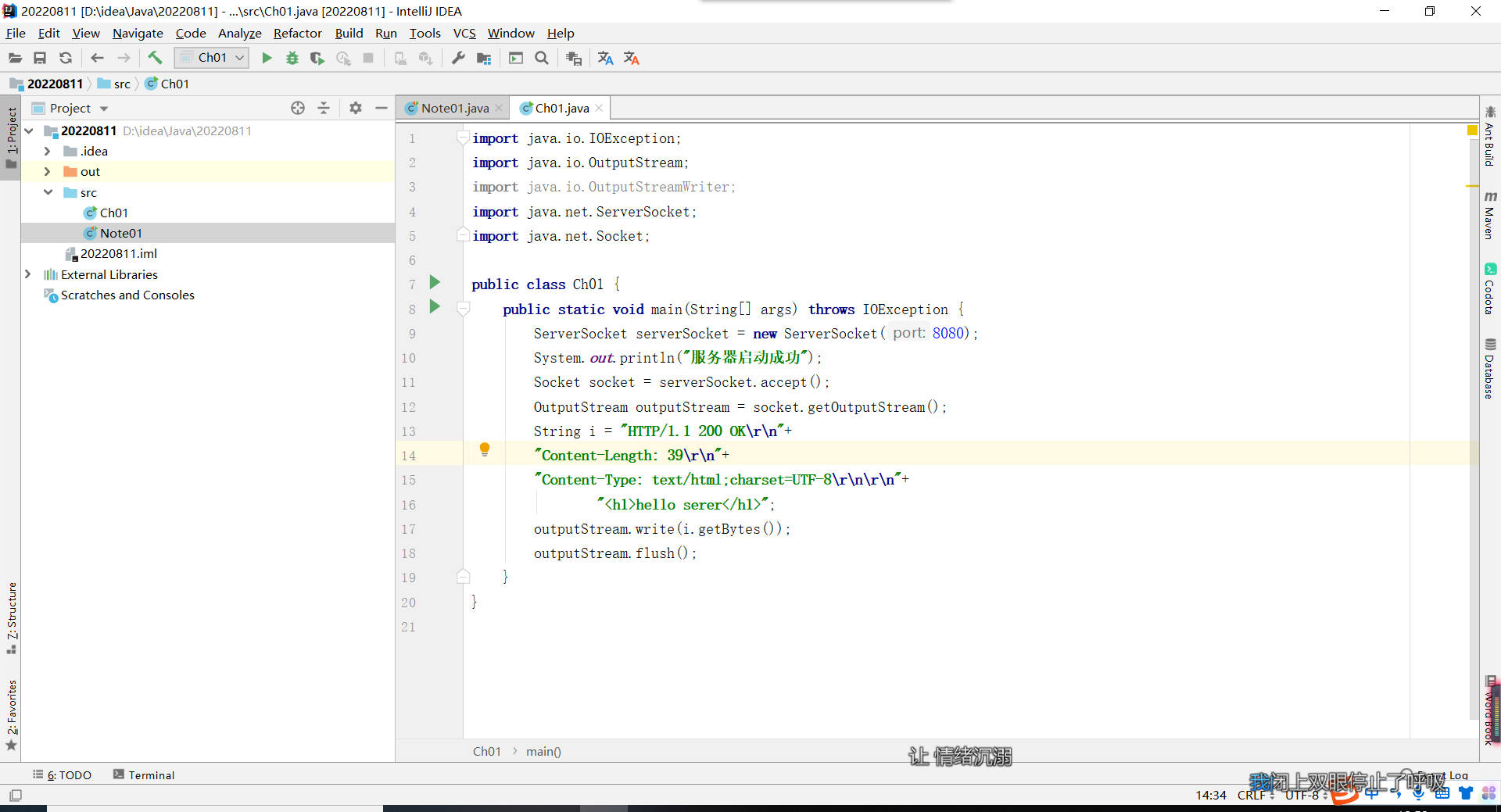Open settings with the wrench icon
Screen dimensions: 1501x812
tap(458, 58)
